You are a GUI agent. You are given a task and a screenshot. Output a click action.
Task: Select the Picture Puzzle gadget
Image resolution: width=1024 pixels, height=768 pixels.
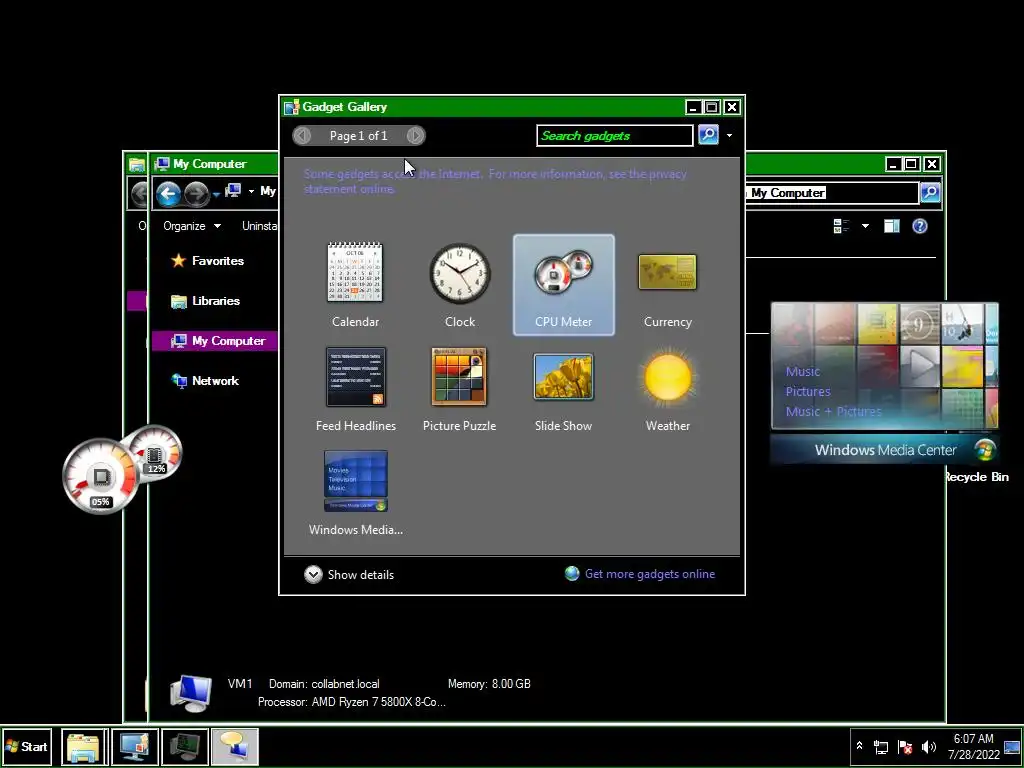click(x=460, y=389)
